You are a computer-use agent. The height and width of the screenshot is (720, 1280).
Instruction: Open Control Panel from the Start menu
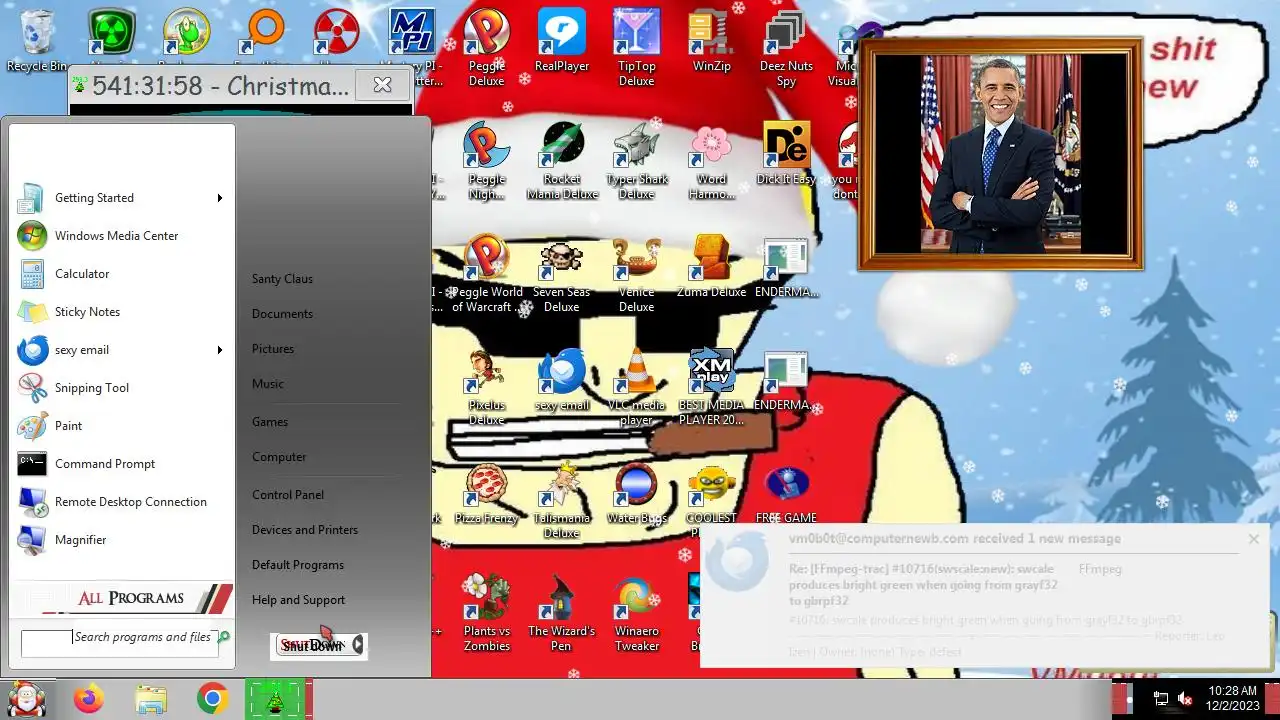click(x=288, y=495)
